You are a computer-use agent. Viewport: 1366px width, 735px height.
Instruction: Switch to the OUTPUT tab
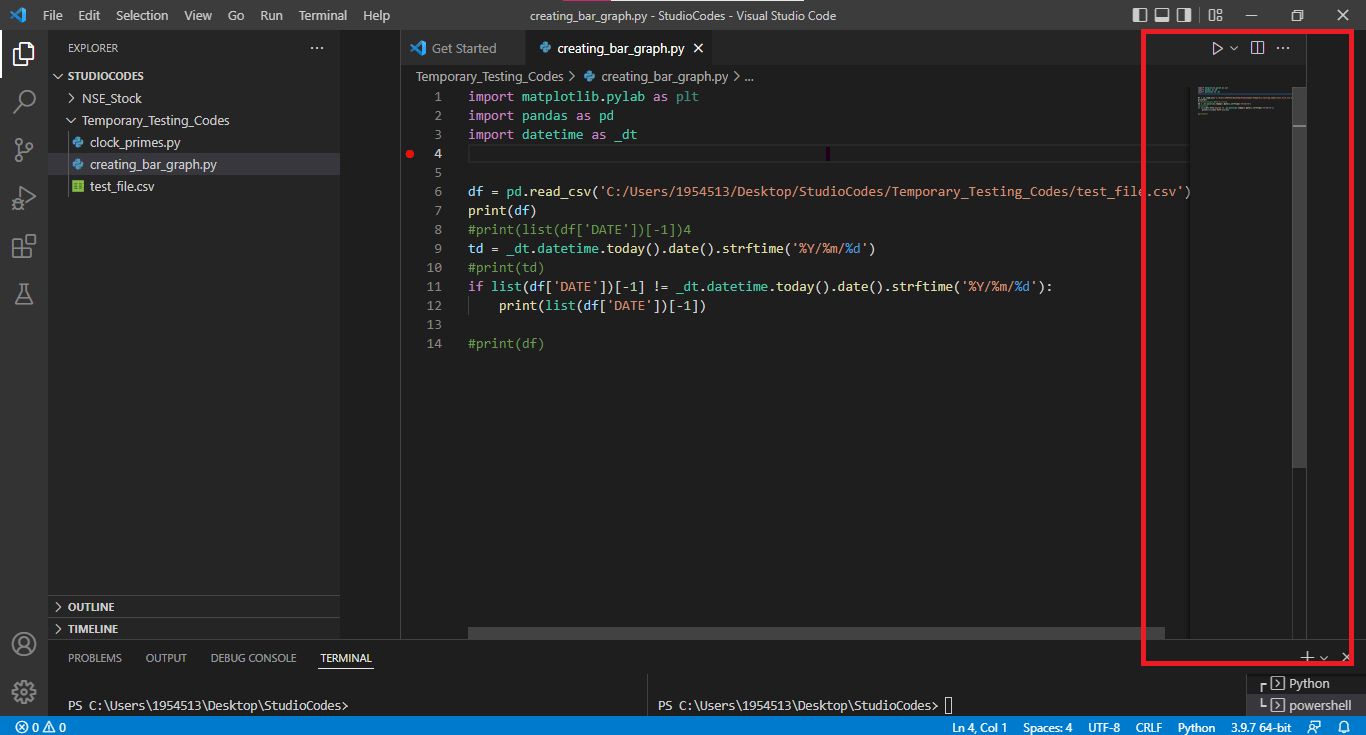point(166,658)
